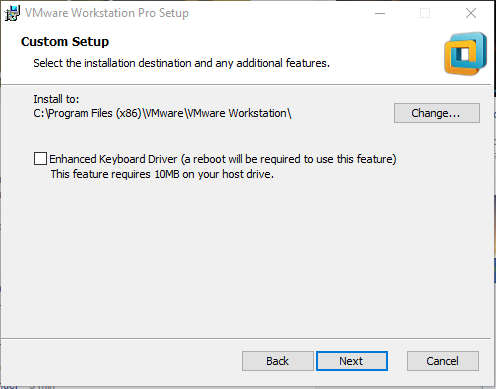Click the "Select the installation destination" subtitle
This screenshot has height=389, width=496.
[x=181, y=63]
